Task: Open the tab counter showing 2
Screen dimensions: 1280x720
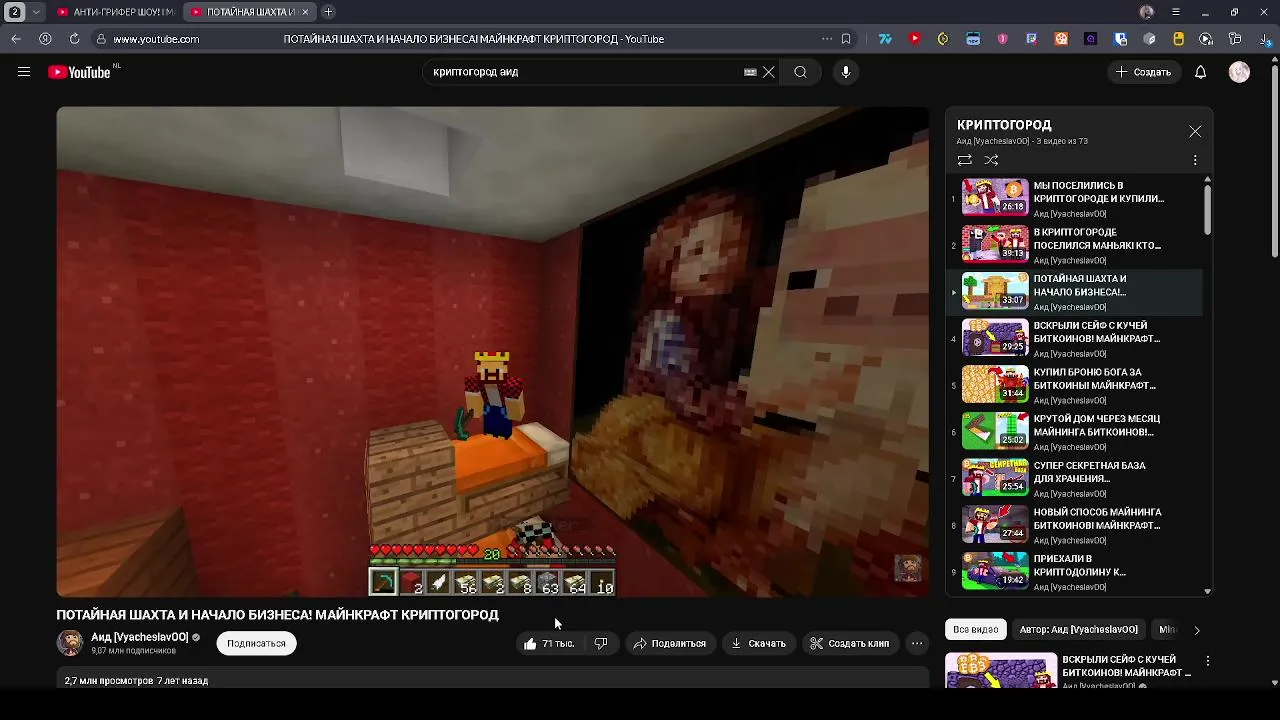Action: [x=15, y=12]
